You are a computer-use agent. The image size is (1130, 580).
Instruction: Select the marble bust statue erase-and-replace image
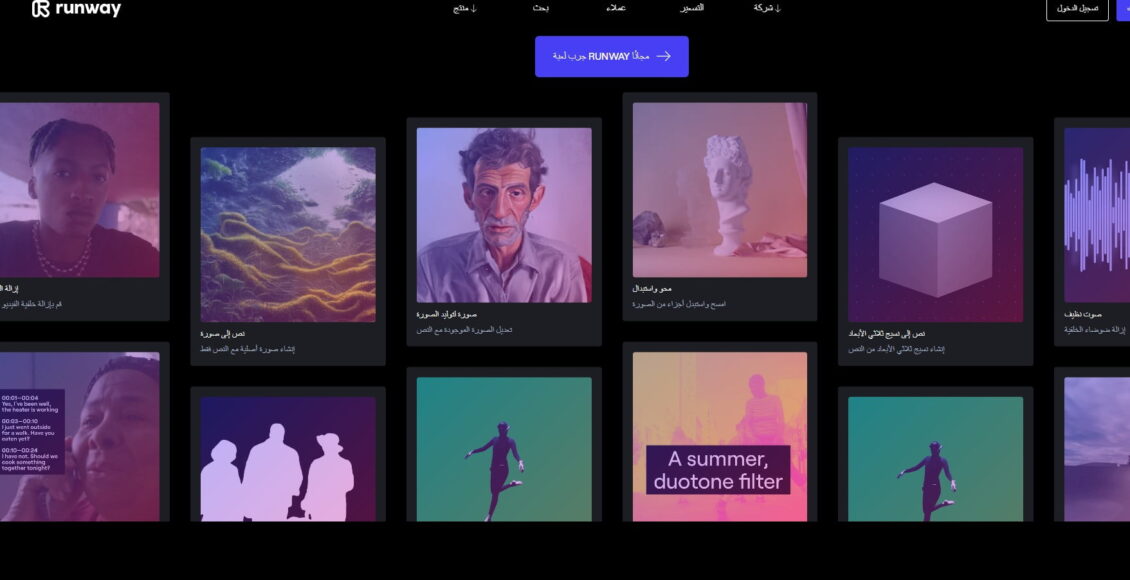click(719, 190)
